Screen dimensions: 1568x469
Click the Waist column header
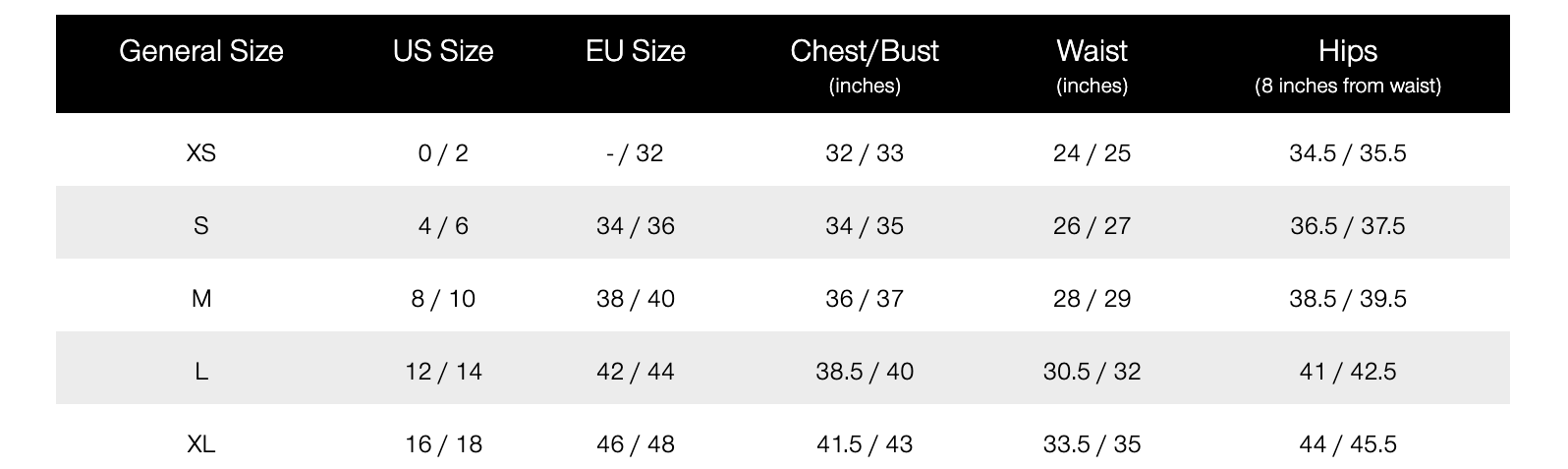(x=1092, y=52)
